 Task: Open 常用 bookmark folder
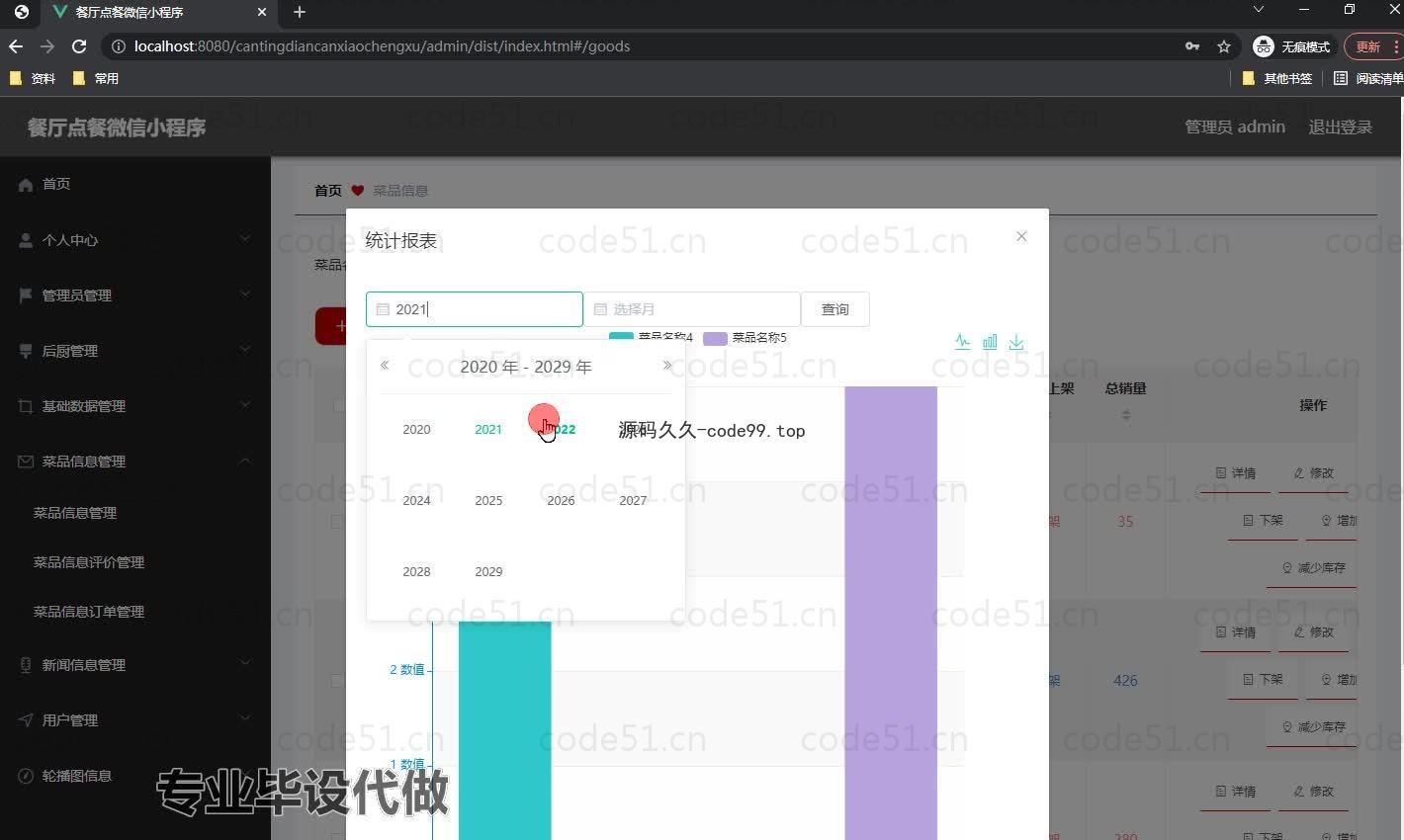[96, 78]
